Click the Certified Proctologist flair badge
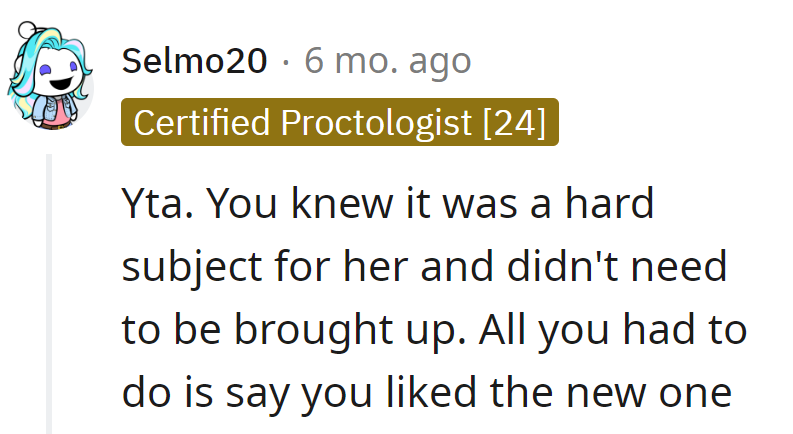 (339, 122)
